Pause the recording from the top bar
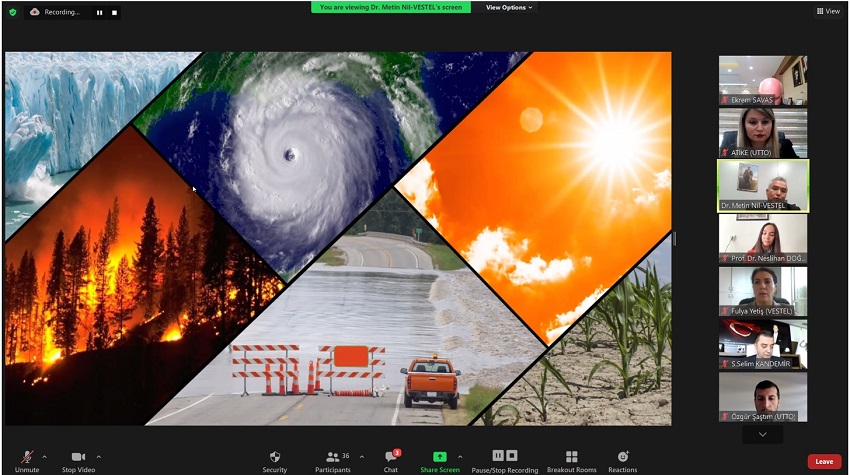Image resolution: width=850 pixels, height=475 pixels. pos(99,13)
